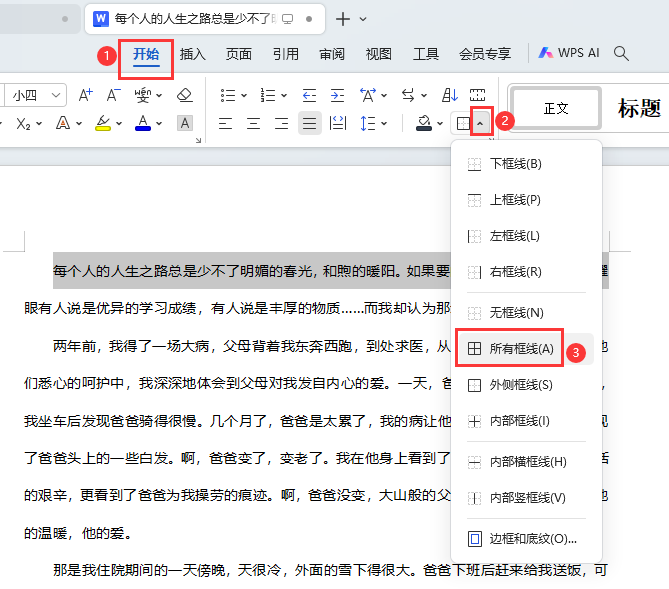Expand font color options arrow

[159, 124]
